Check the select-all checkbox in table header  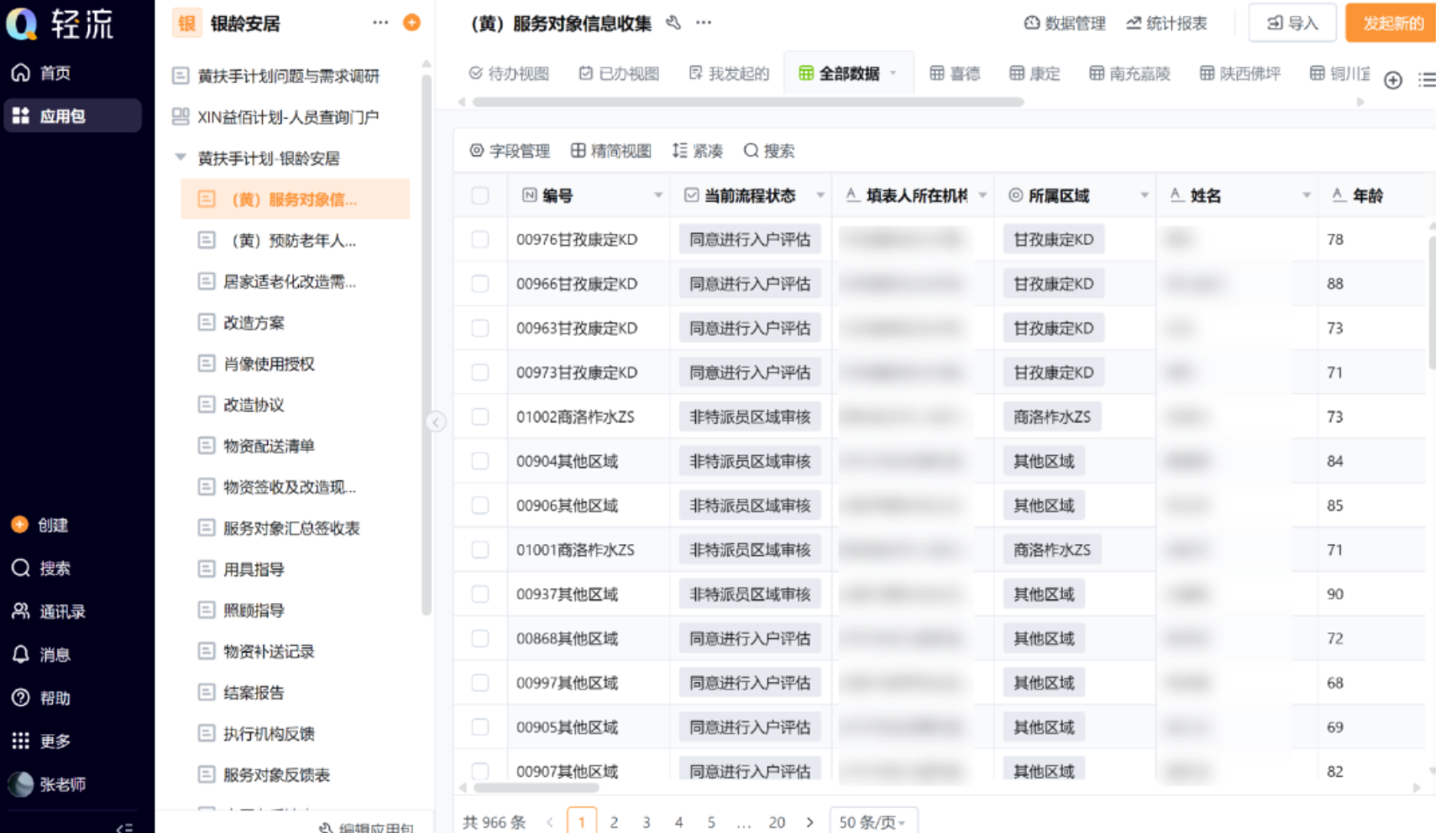tap(480, 195)
